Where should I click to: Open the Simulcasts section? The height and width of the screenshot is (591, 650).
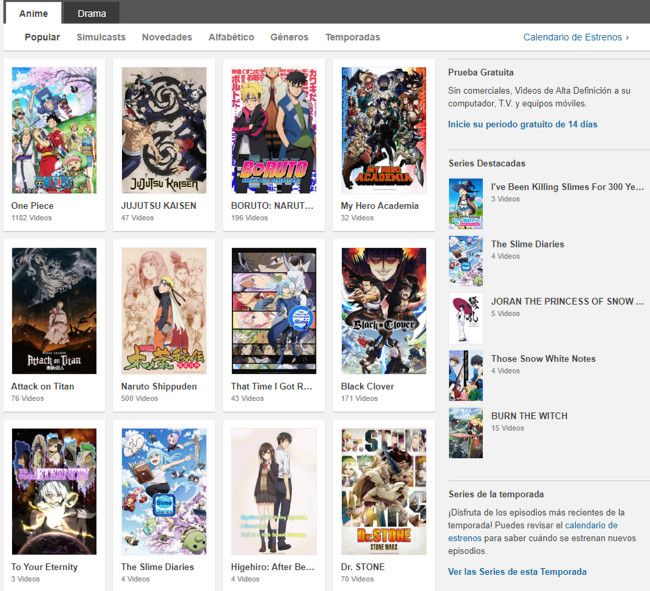point(101,37)
